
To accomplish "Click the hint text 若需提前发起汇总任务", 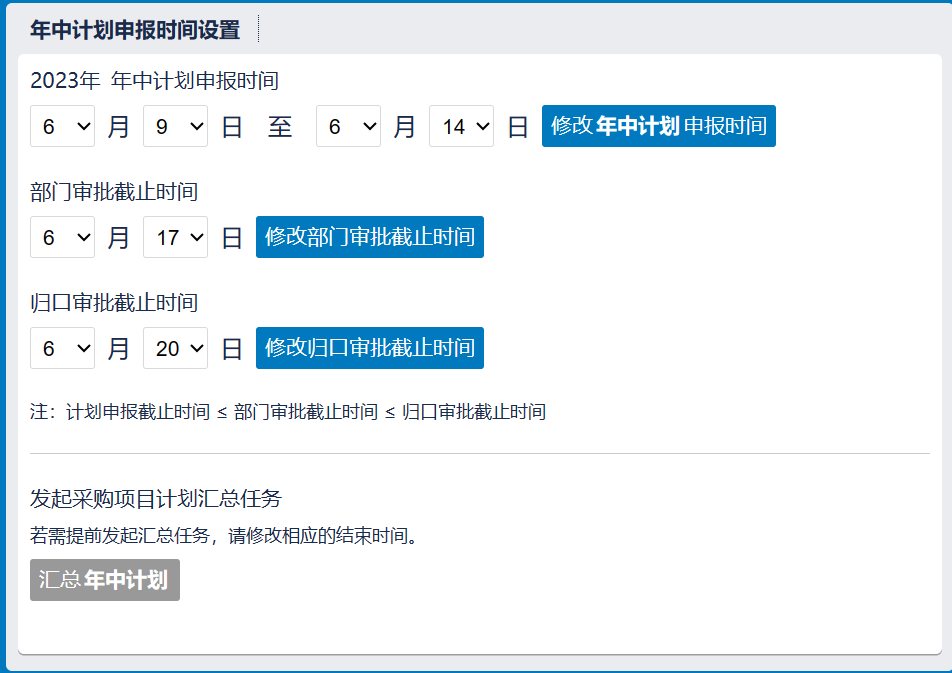I will coord(223,536).
